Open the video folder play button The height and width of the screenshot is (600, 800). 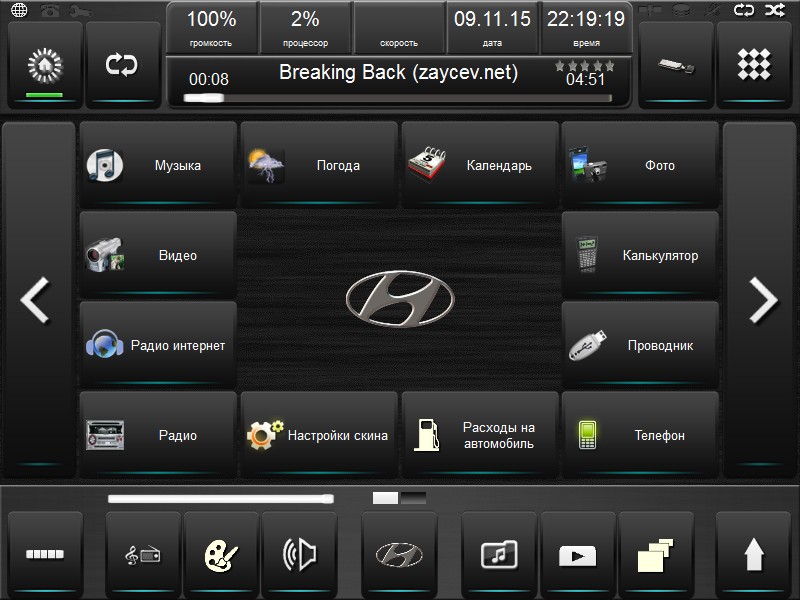pyautogui.click(x=577, y=554)
